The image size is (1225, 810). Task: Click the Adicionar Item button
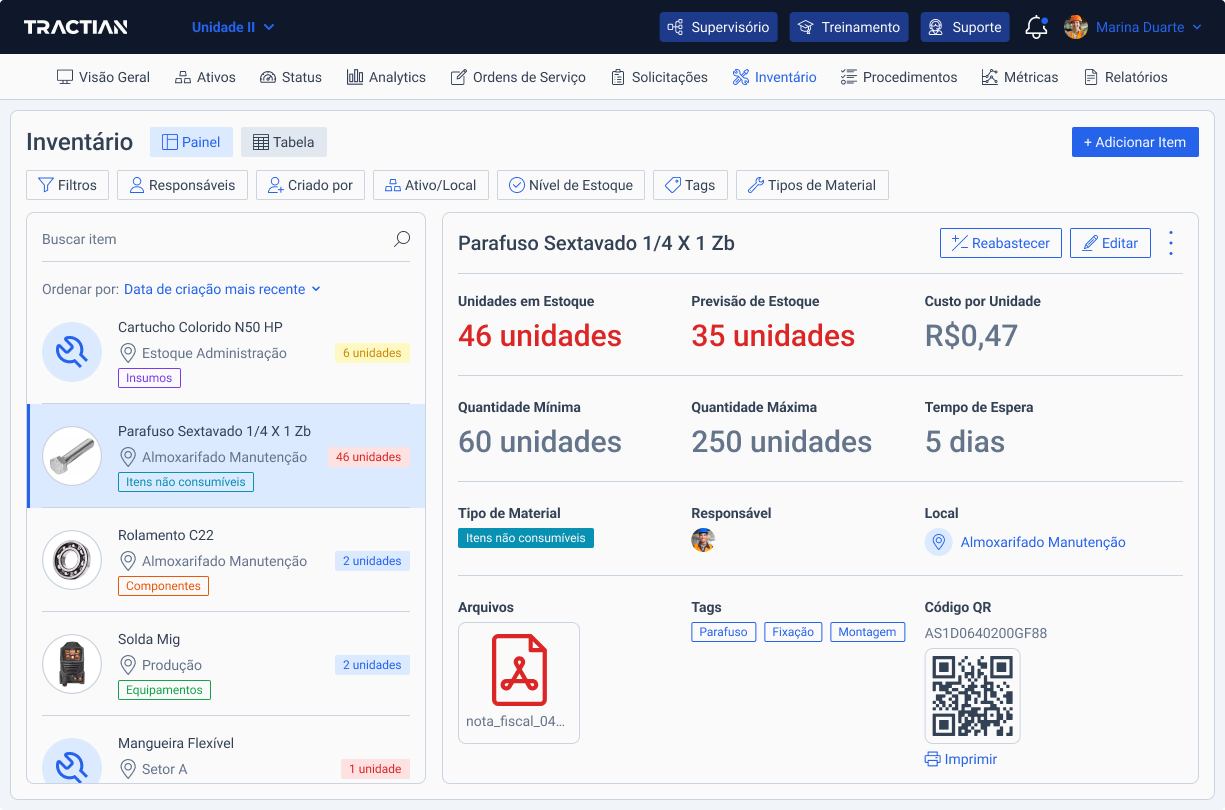(x=1134, y=142)
